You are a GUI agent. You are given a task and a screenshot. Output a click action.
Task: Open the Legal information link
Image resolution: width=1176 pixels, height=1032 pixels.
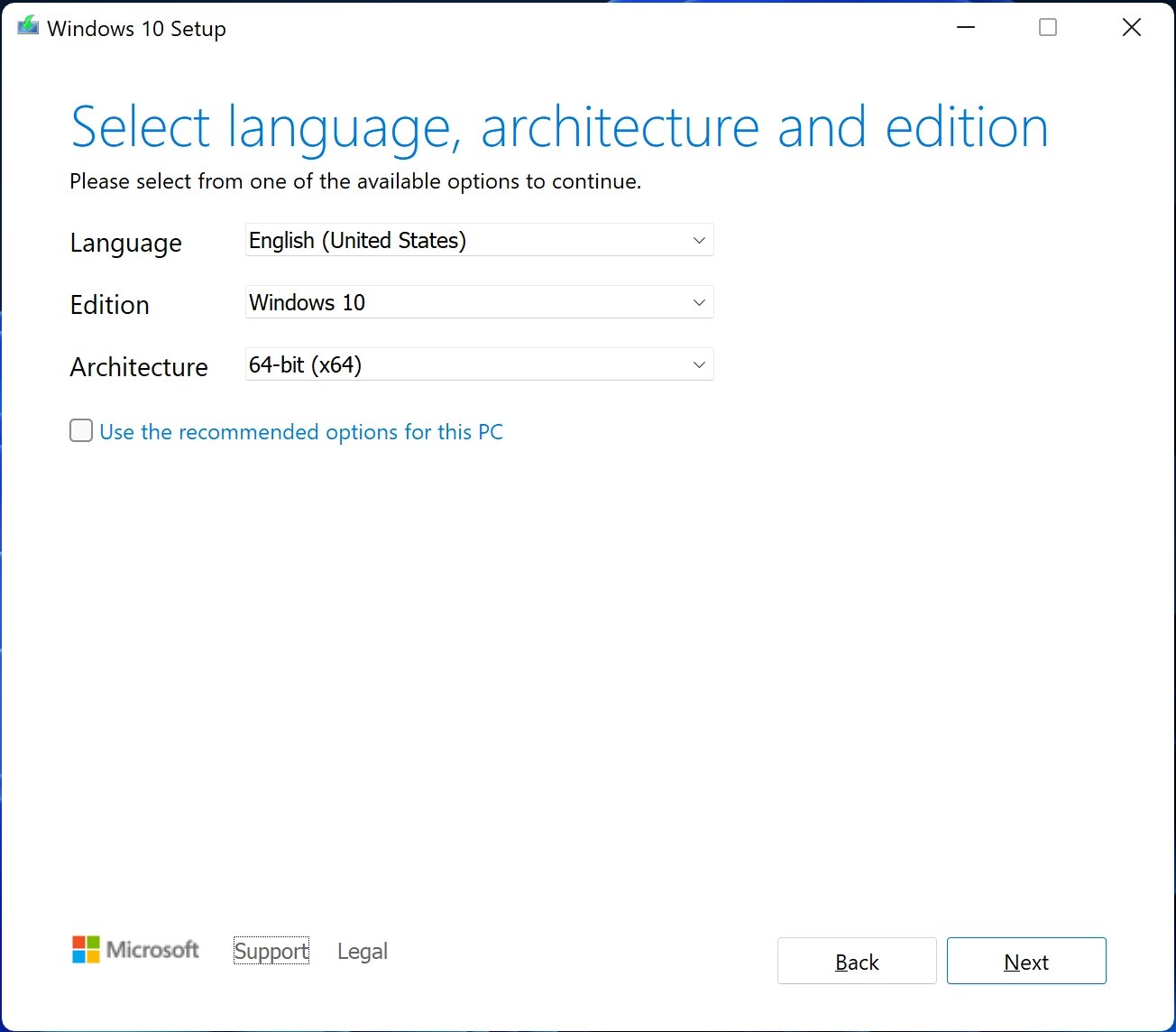point(362,951)
